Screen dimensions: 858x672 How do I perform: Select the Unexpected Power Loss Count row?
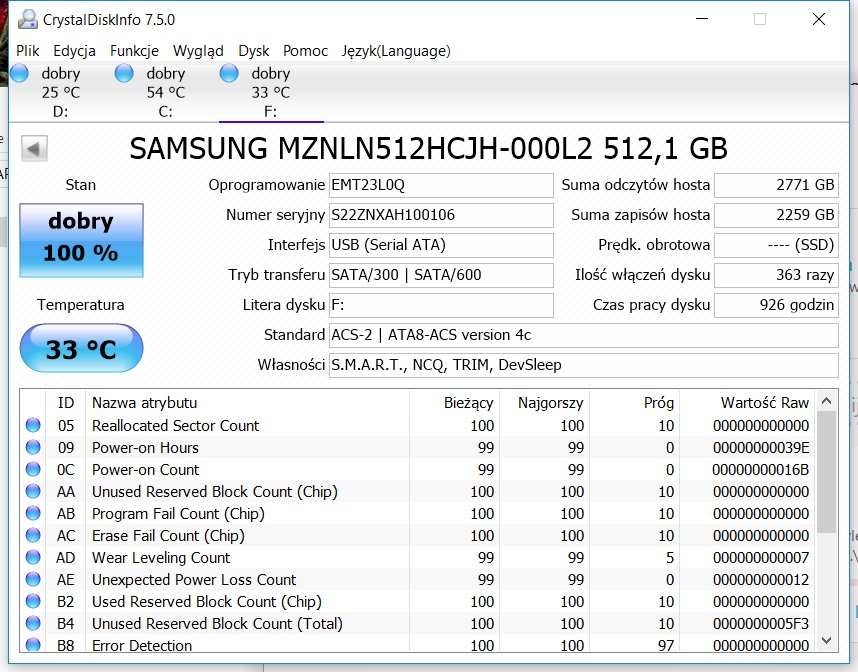pyautogui.click(x=194, y=580)
